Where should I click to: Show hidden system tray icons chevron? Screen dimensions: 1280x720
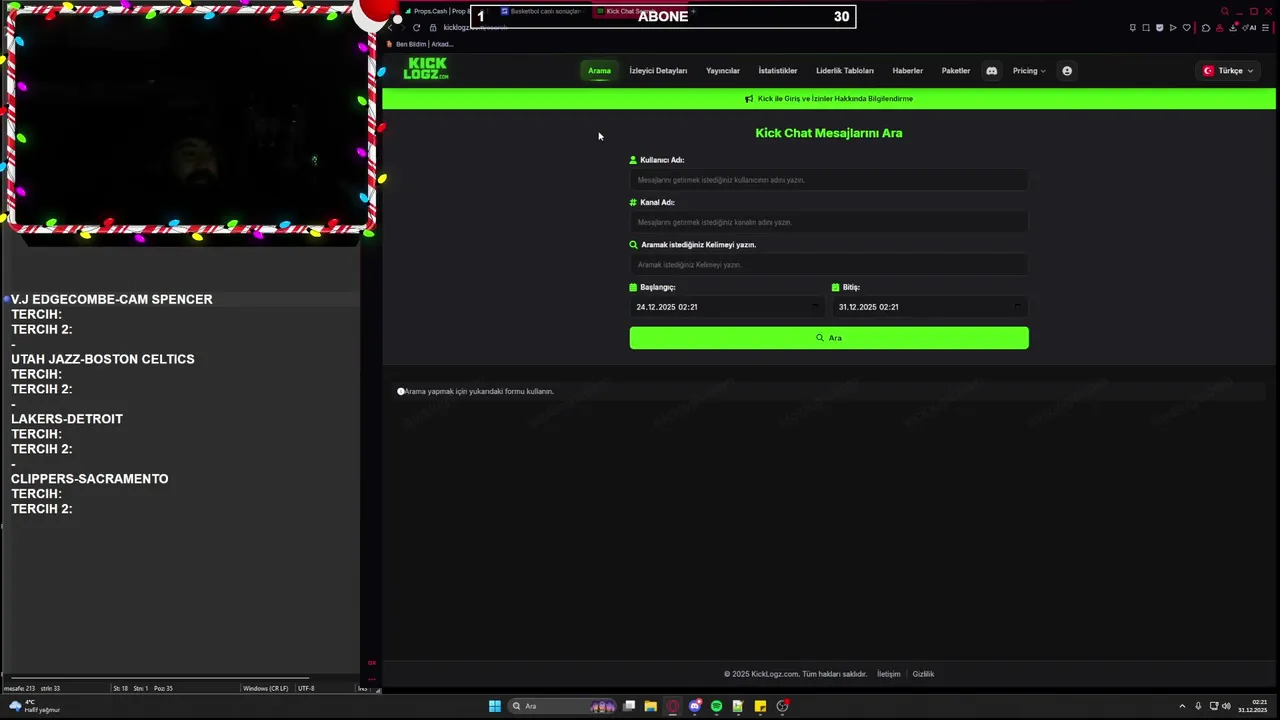click(1182, 706)
